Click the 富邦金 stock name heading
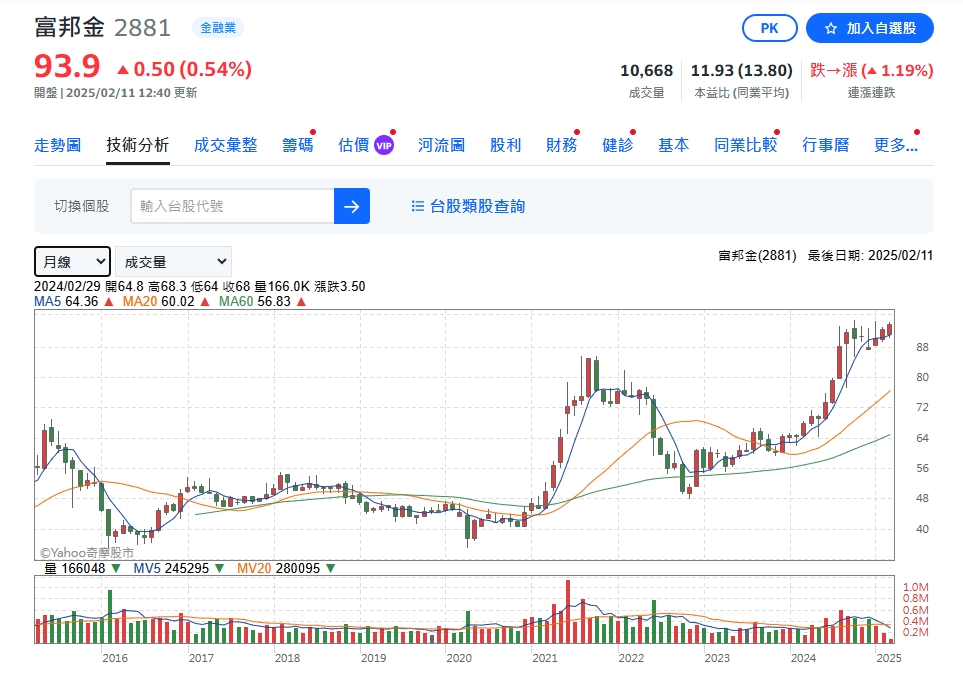This screenshot has height=678, width=963. (69, 28)
